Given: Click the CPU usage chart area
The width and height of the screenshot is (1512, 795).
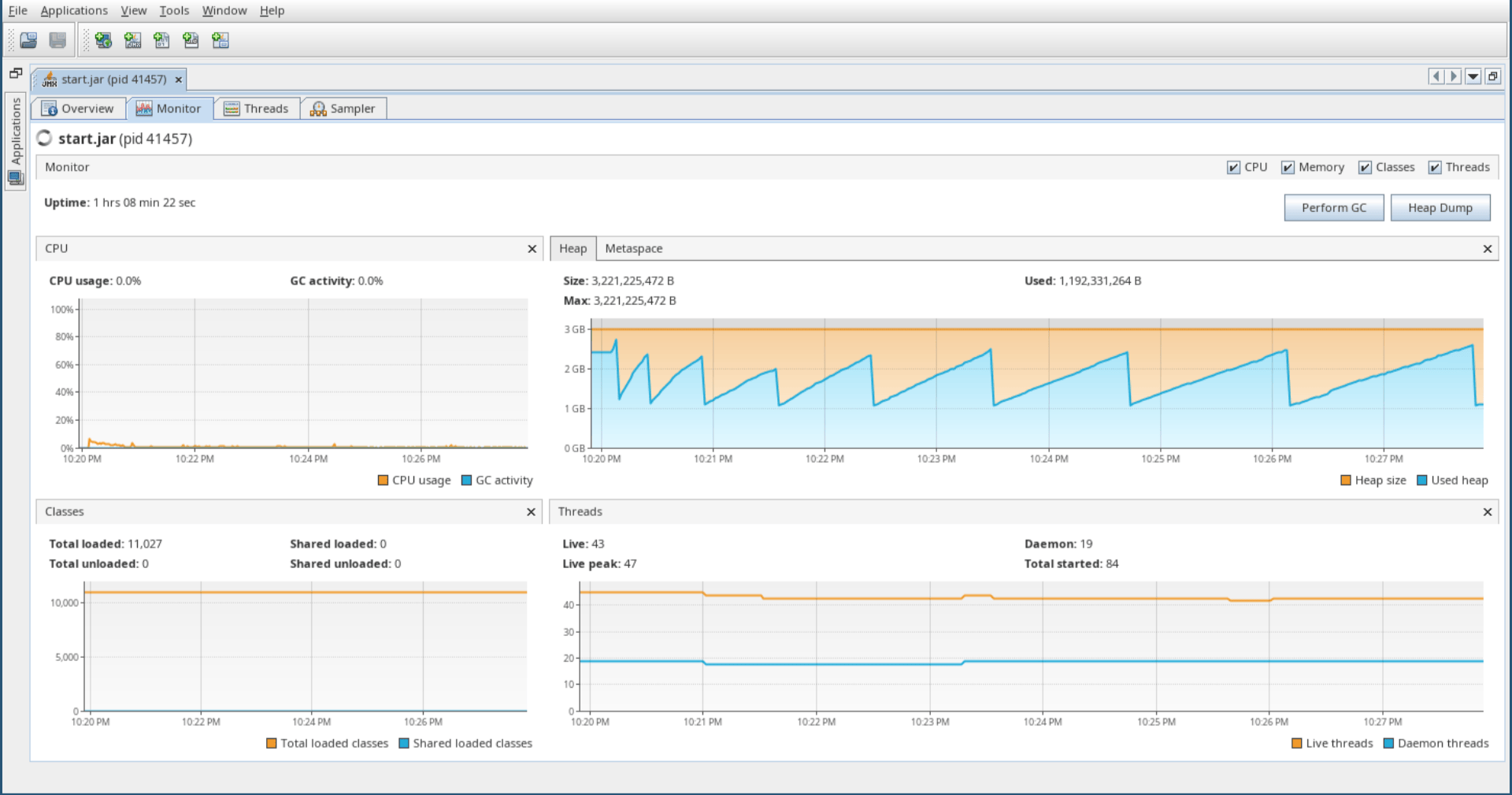Looking at the screenshot, I should pyautogui.click(x=303, y=373).
